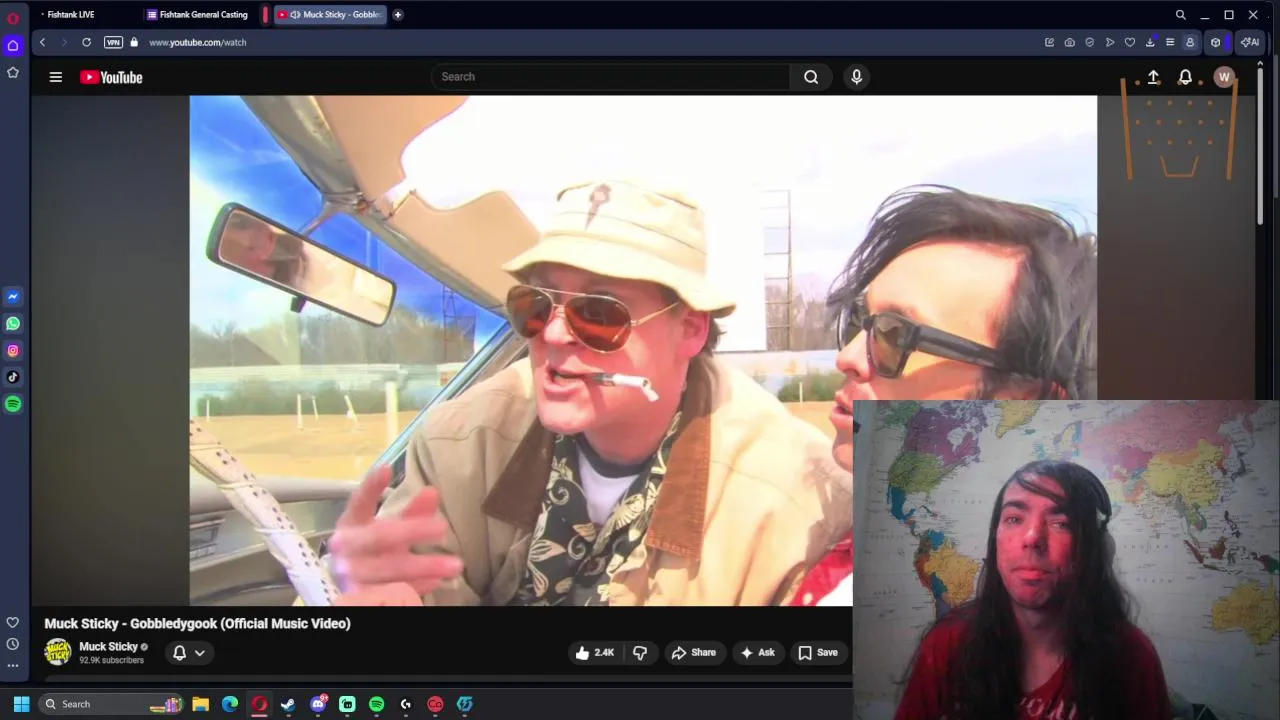Open the Opera AI assistant button
The width and height of the screenshot is (1280, 720).
point(1250,42)
